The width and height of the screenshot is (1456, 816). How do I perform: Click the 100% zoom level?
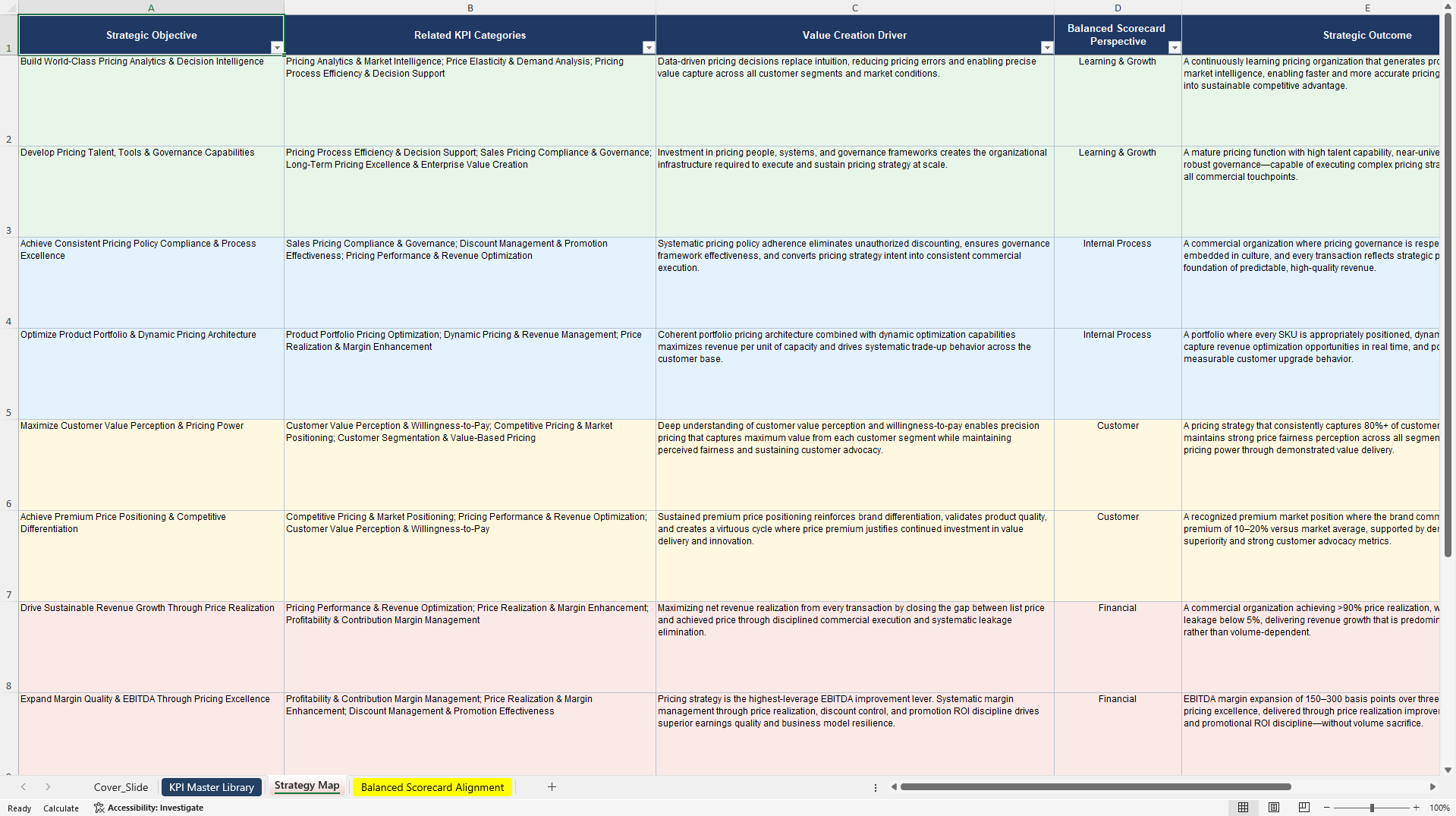click(x=1439, y=808)
